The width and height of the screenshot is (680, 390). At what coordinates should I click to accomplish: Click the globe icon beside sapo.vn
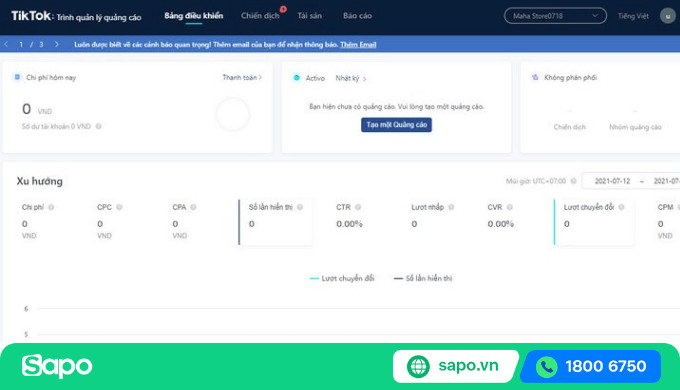(x=418, y=366)
